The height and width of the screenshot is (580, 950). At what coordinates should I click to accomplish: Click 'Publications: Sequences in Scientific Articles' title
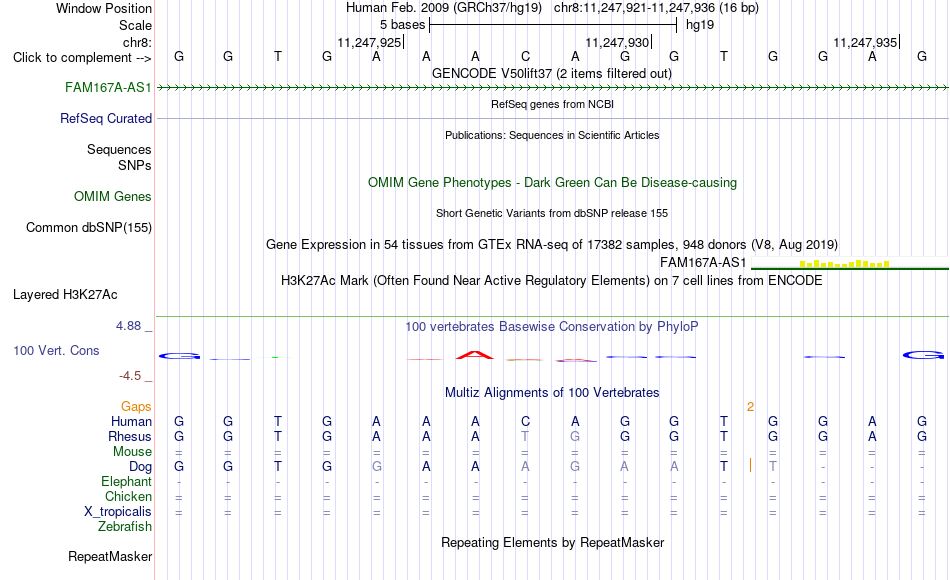(552, 135)
